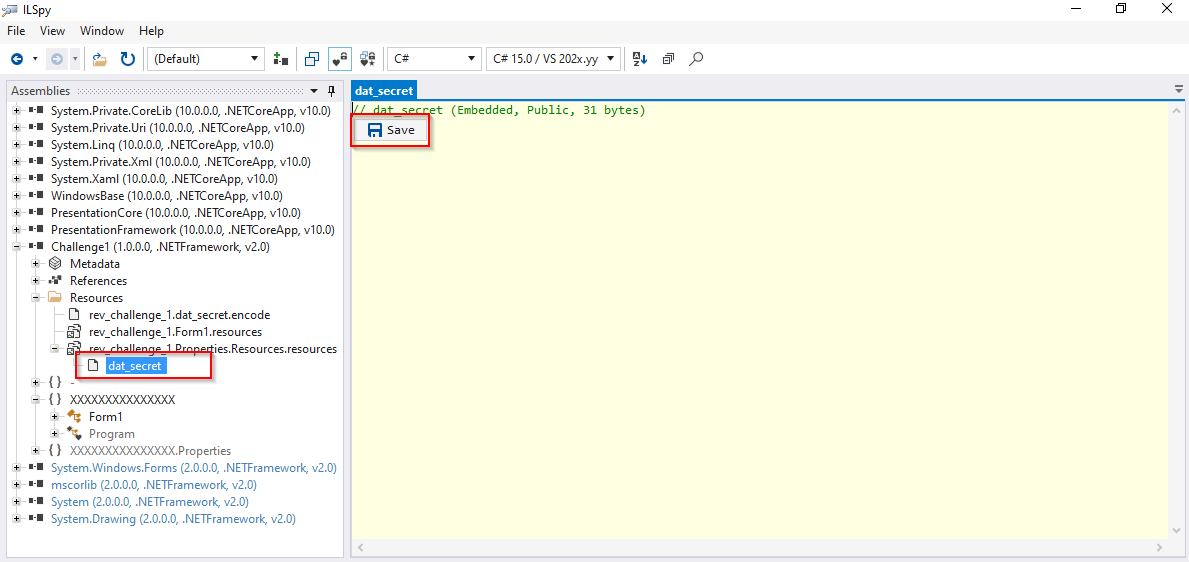Select the References tree item
Viewport: 1189px width, 562px height.
tap(99, 281)
